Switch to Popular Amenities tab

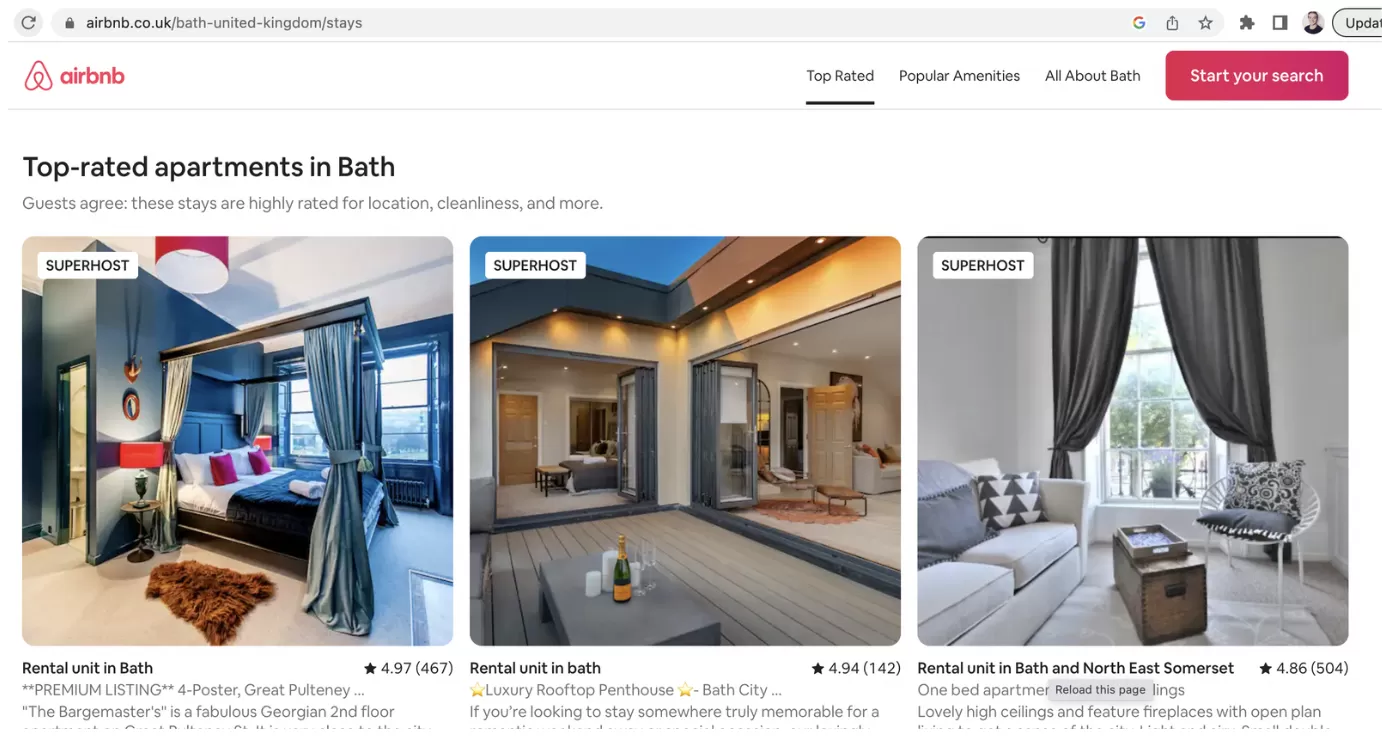point(959,76)
